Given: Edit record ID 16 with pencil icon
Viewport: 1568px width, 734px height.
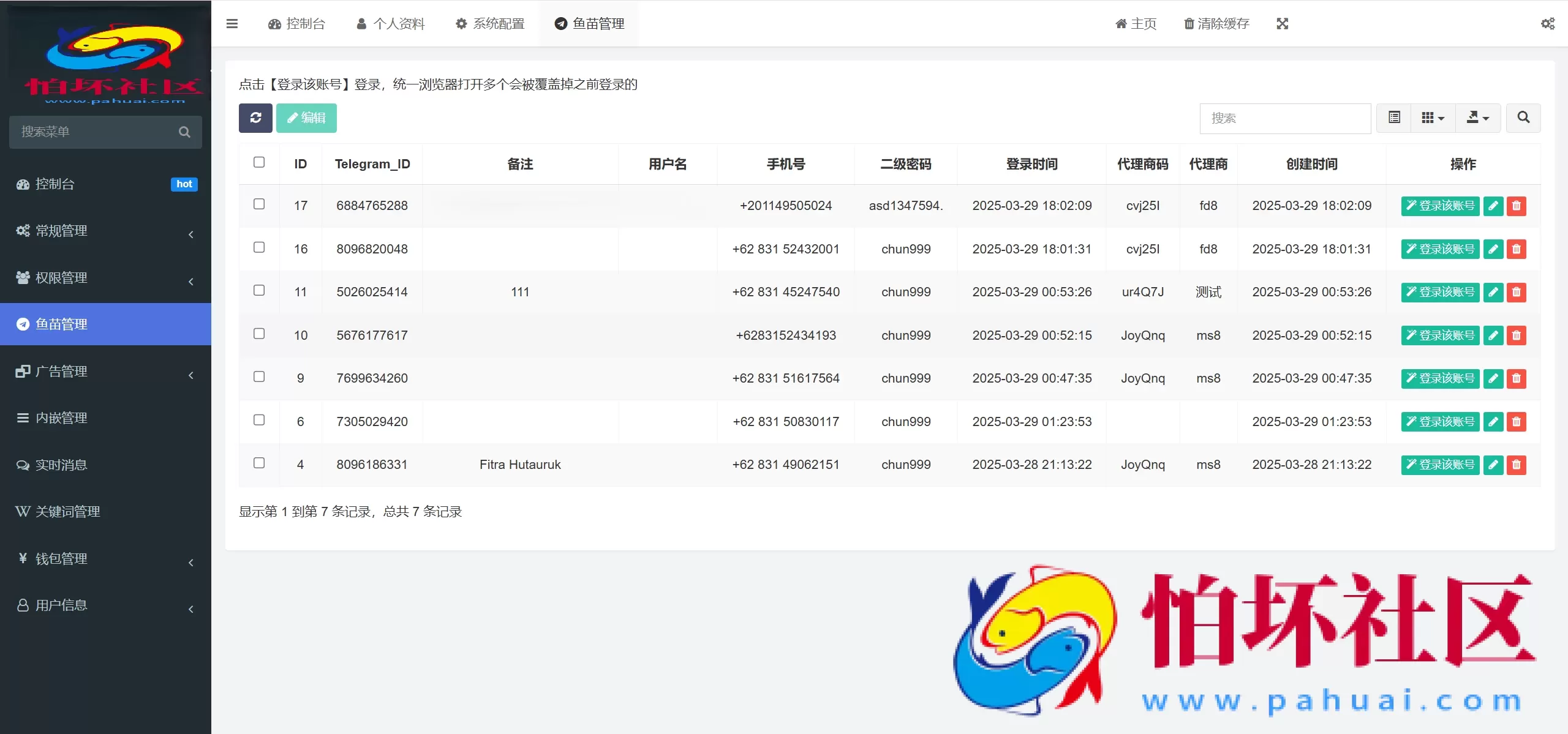Looking at the screenshot, I should (x=1493, y=249).
